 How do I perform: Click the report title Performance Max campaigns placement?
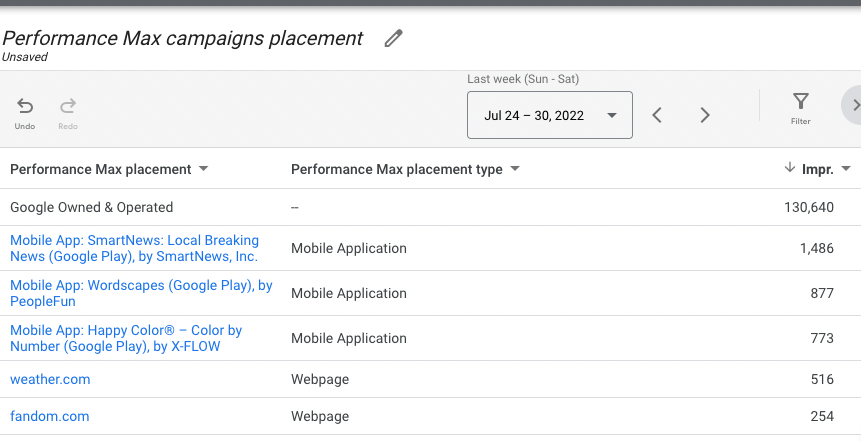(183, 39)
